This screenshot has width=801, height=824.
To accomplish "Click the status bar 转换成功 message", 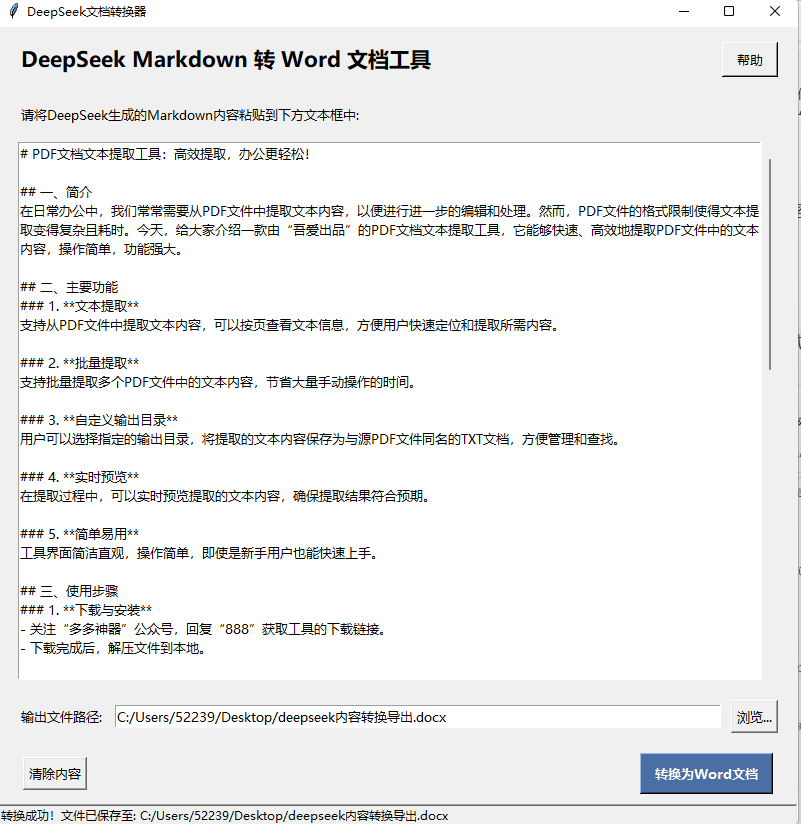I will tap(225, 816).
